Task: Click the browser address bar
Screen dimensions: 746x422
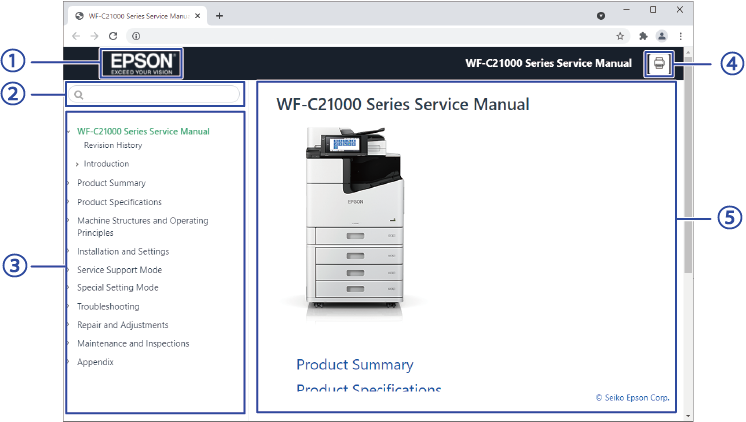Action: pyautogui.click(x=378, y=36)
